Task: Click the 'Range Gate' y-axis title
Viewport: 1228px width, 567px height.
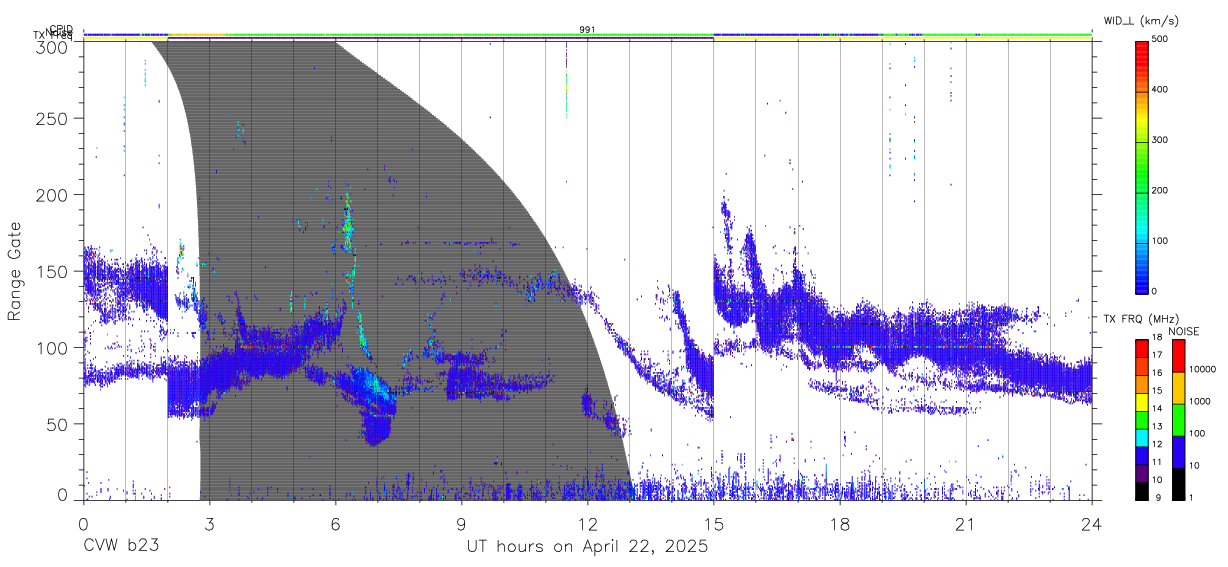Action: [x=15, y=271]
